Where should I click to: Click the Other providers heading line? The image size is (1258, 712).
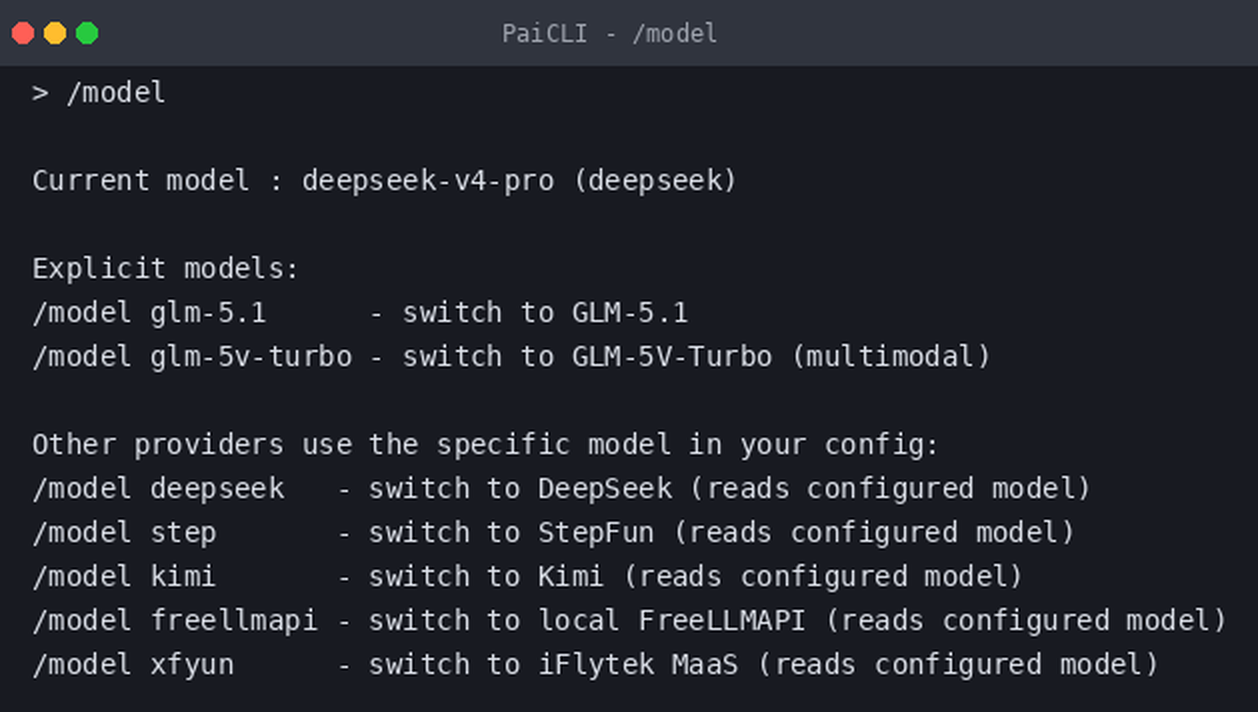pos(486,445)
